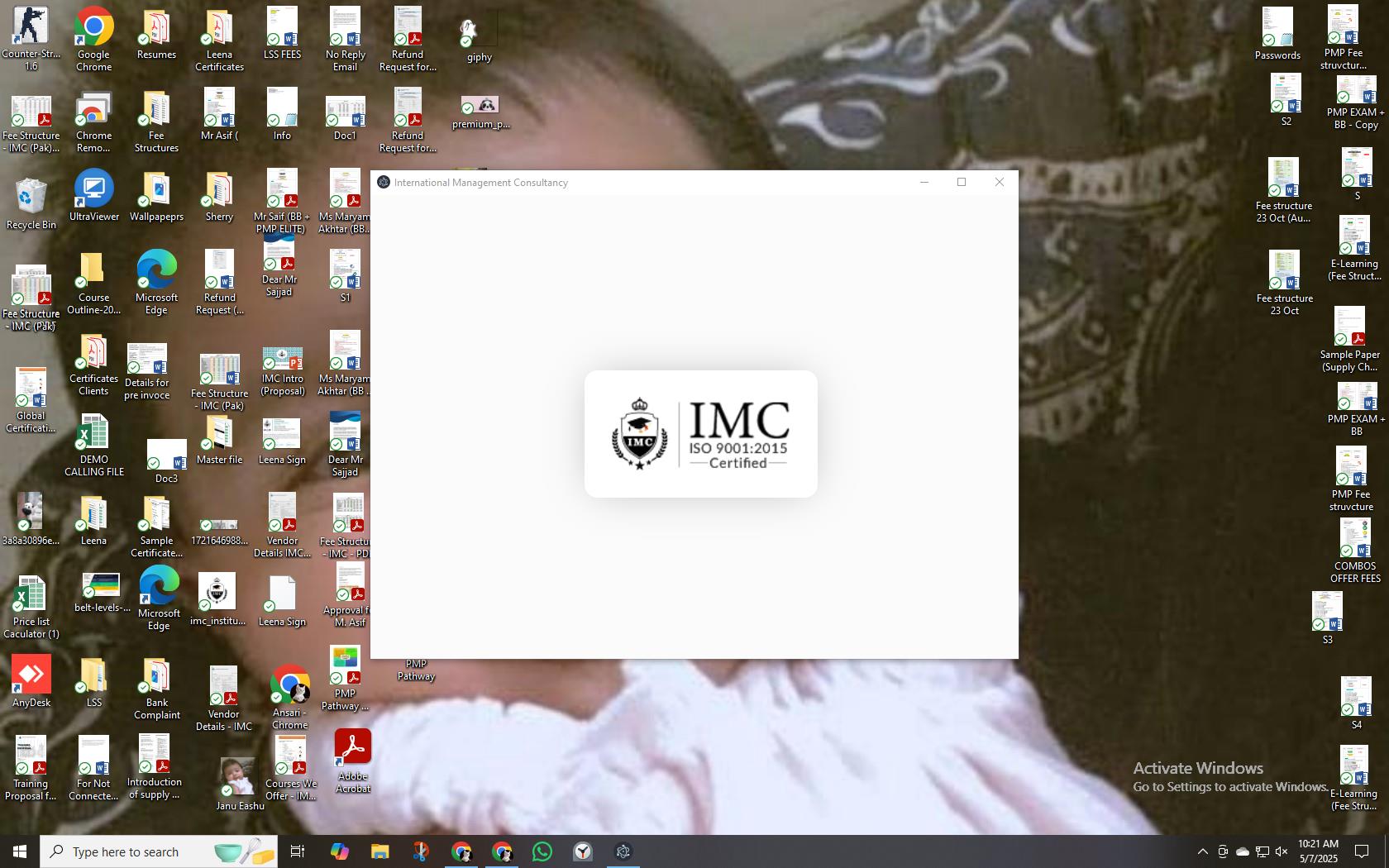1389x868 pixels.
Task: Open the Fee structure 23 Oct (Au... file
Action: click(1283, 190)
